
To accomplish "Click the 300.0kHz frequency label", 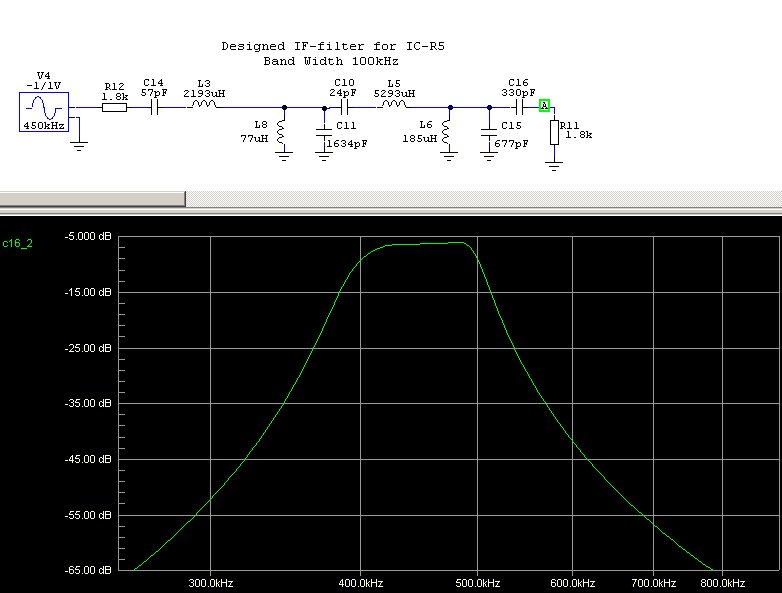I will click(210, 583).
